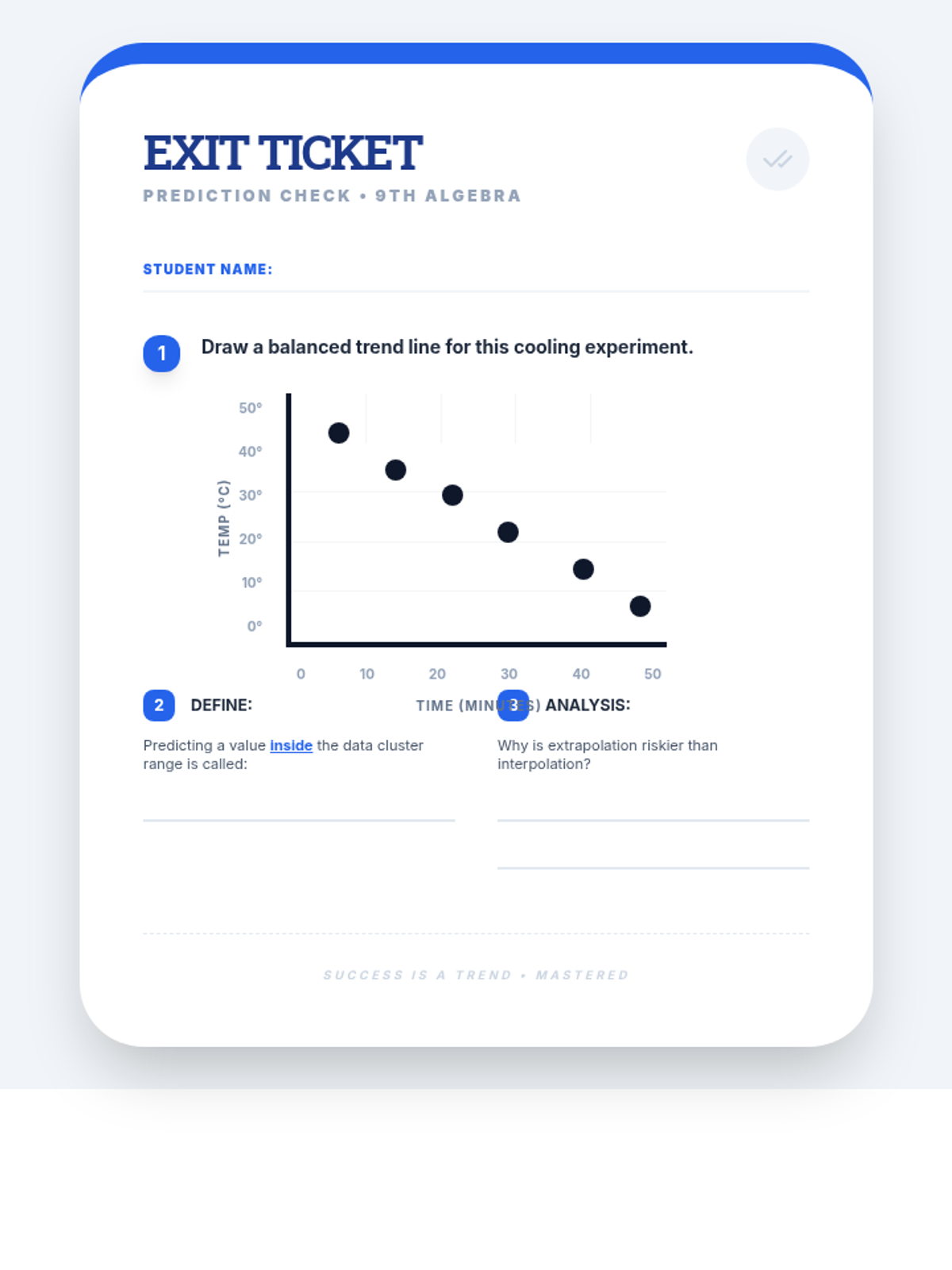The width and height of the screenshot is (952, 1270).
Task: Click the blue number 2 badge
Action: (x=159, y=705)
